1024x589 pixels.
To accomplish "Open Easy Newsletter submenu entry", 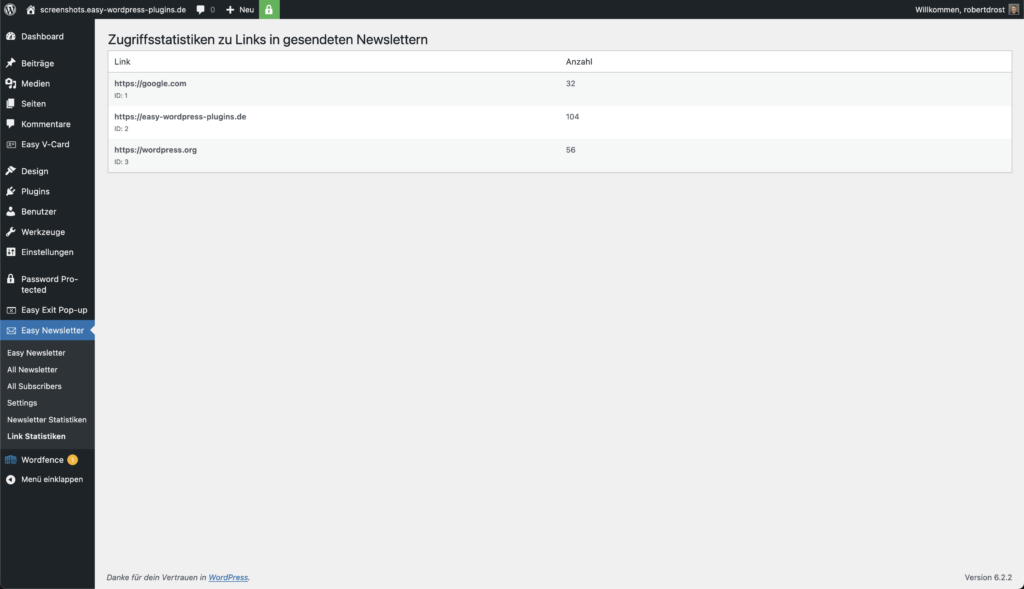I will [x=36, y=353].
